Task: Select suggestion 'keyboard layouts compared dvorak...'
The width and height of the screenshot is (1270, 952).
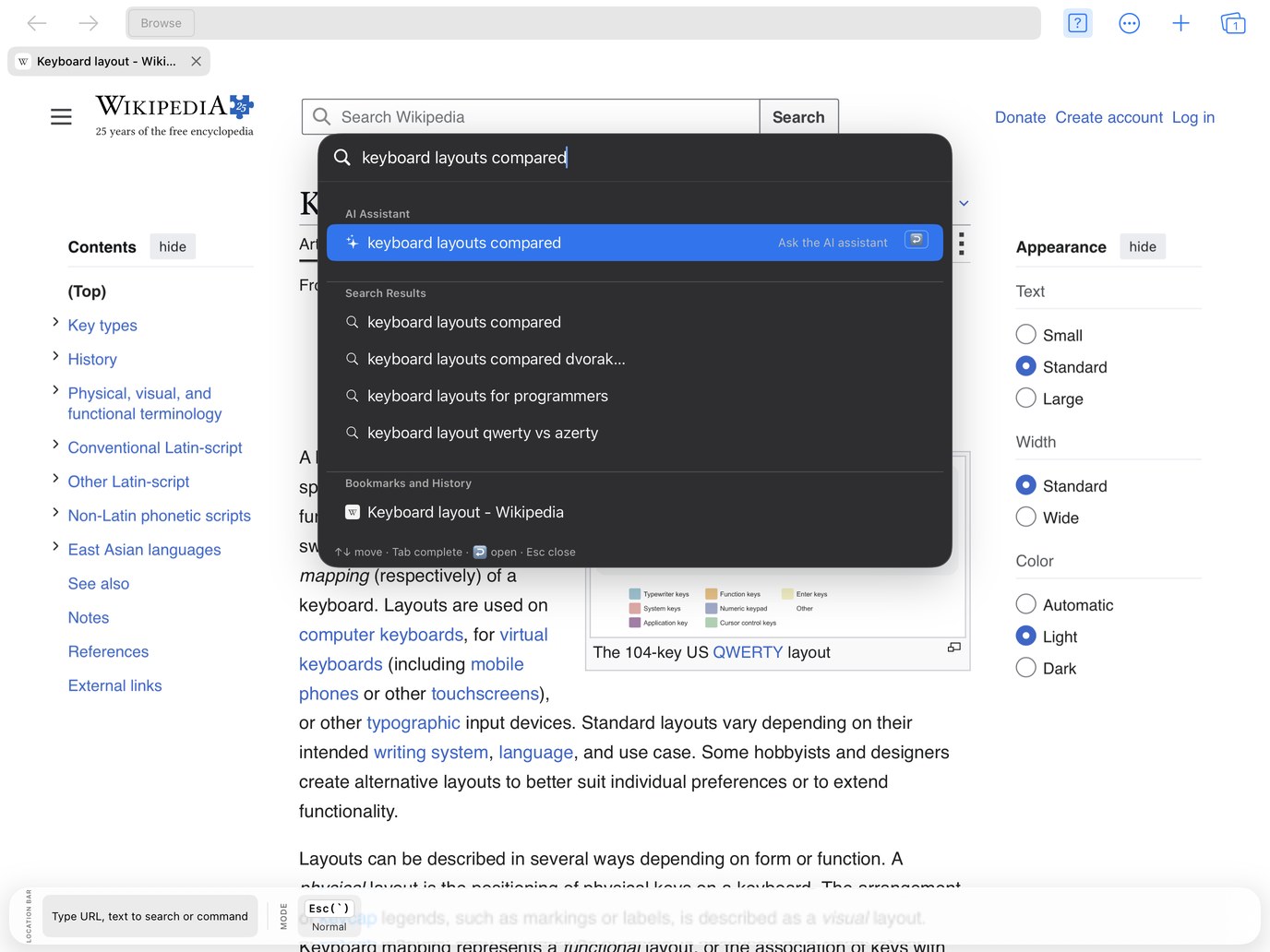Action: 635,359
